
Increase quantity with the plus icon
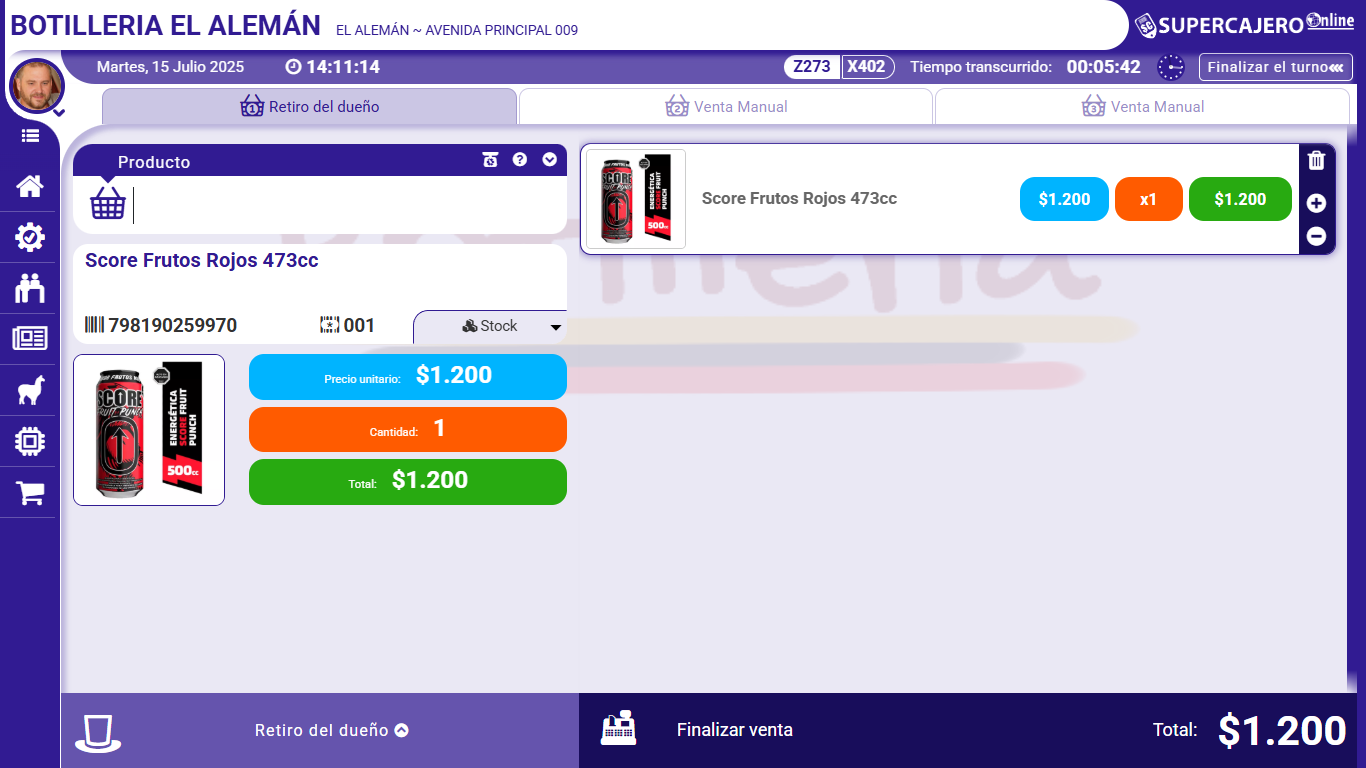(x=1316, y=203)
